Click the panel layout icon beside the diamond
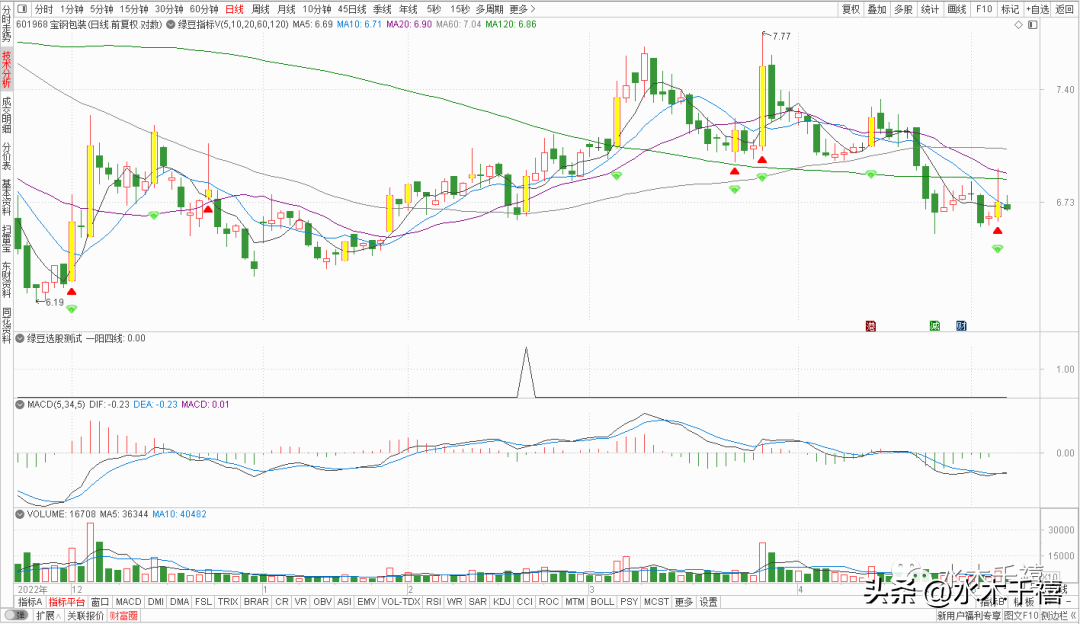This screenshot has width=1080, height=624. (1032, 25)
